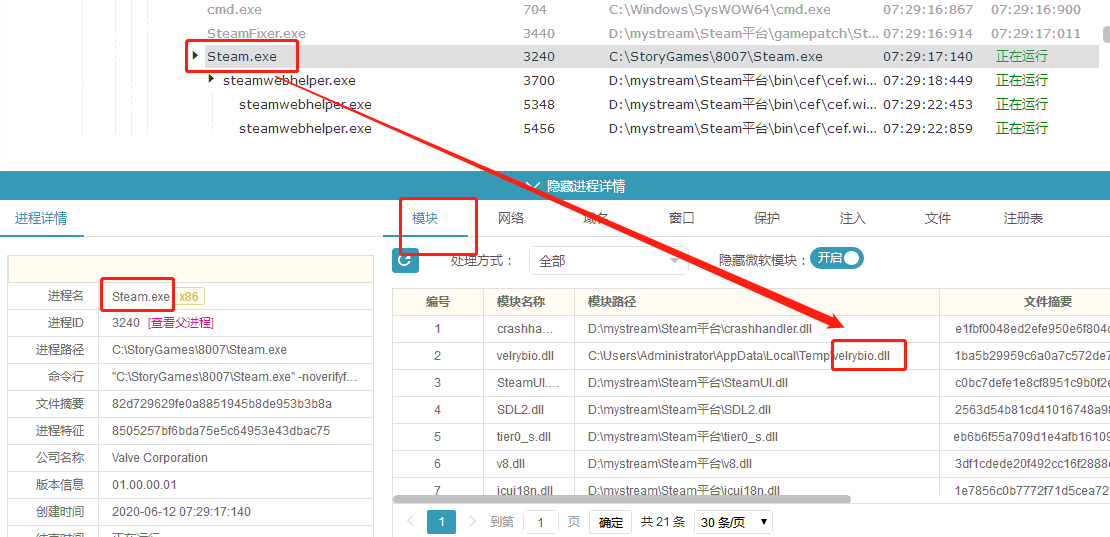Select the 窗口 tab
The height and width of the screenshot is (537, 1110).
pyautogui.click(x=682, y=218)
